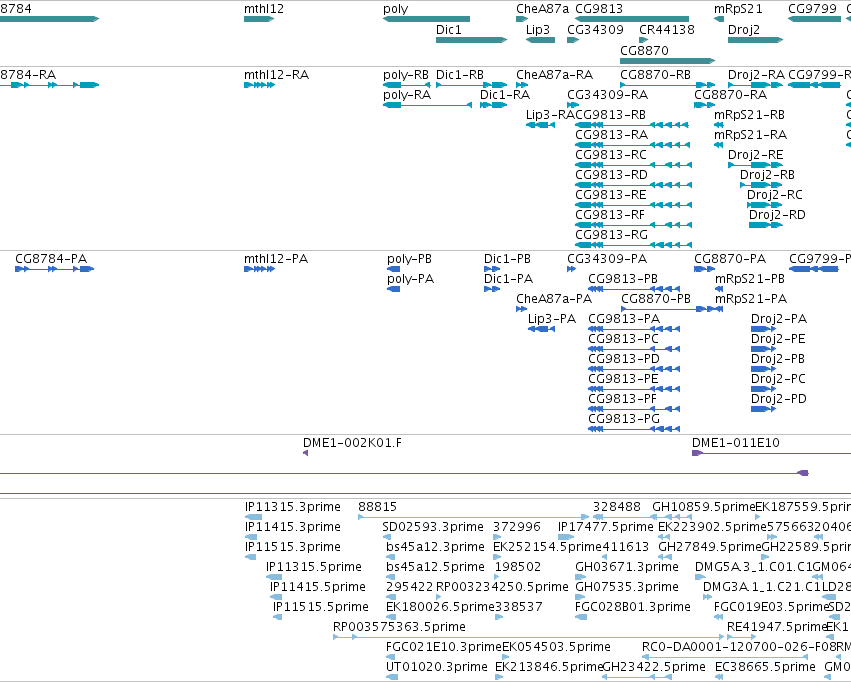Select BAC end DME1-002K01.F
This screenshot has height=682, width=851.
(x=352, y=443)
